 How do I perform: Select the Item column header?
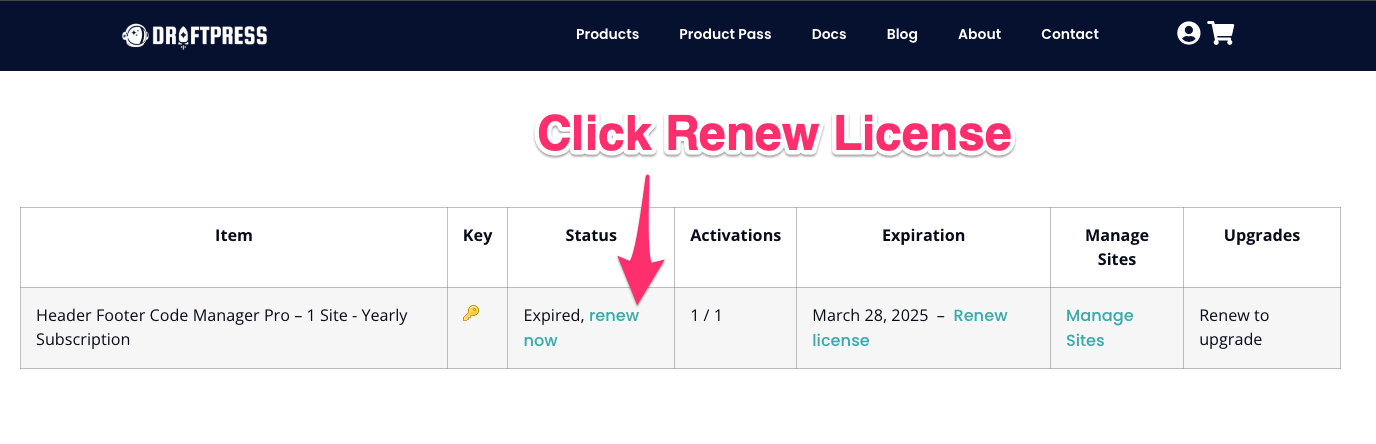[234, 236]
